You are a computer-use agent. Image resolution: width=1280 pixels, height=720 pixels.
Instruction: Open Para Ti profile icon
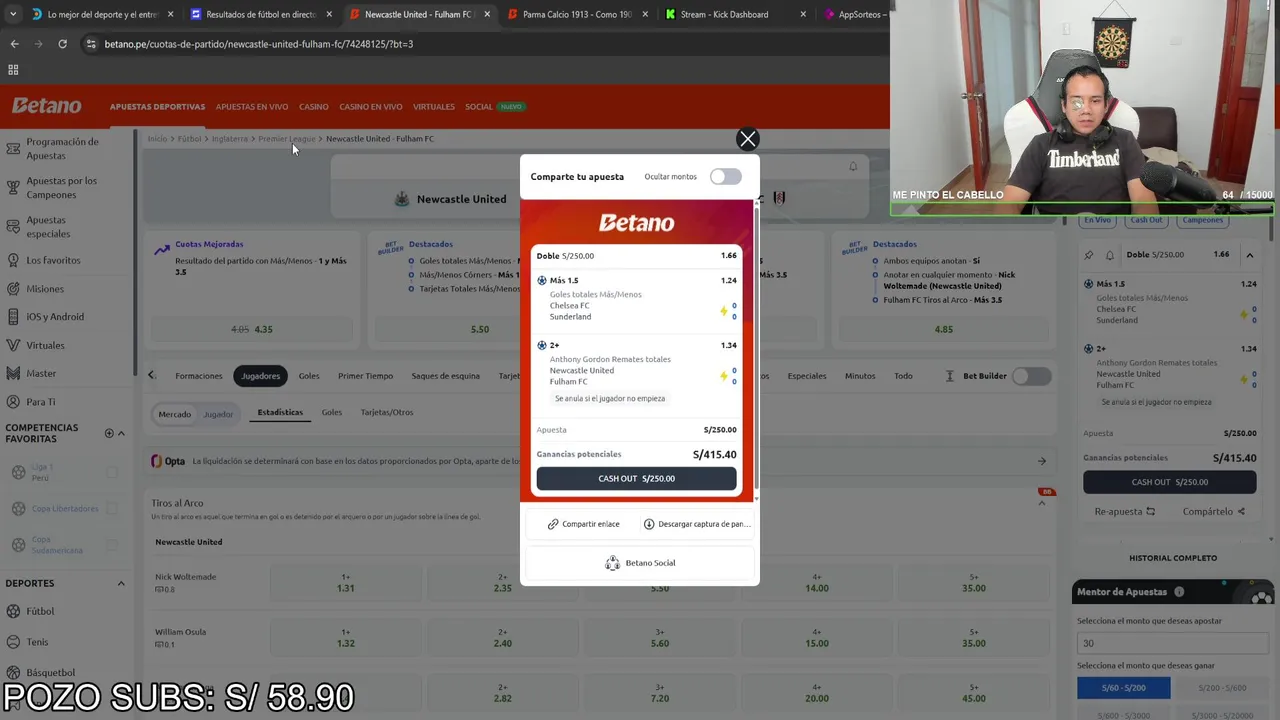(13, 402)
